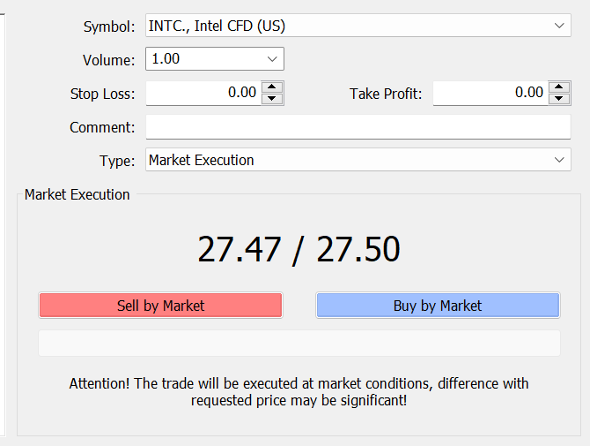This screenshot has width=591, height=447.
Task: Click the 27.47 bid price
Action: (x=239, y=249)
